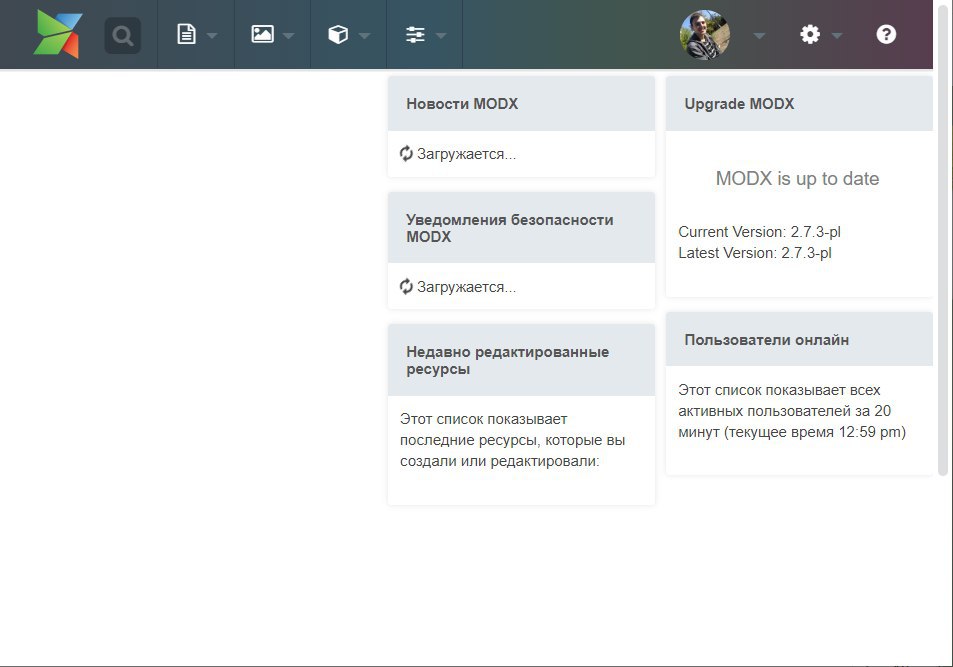
Task: Open the Media image menu icon
Action: tap(263, 34)
